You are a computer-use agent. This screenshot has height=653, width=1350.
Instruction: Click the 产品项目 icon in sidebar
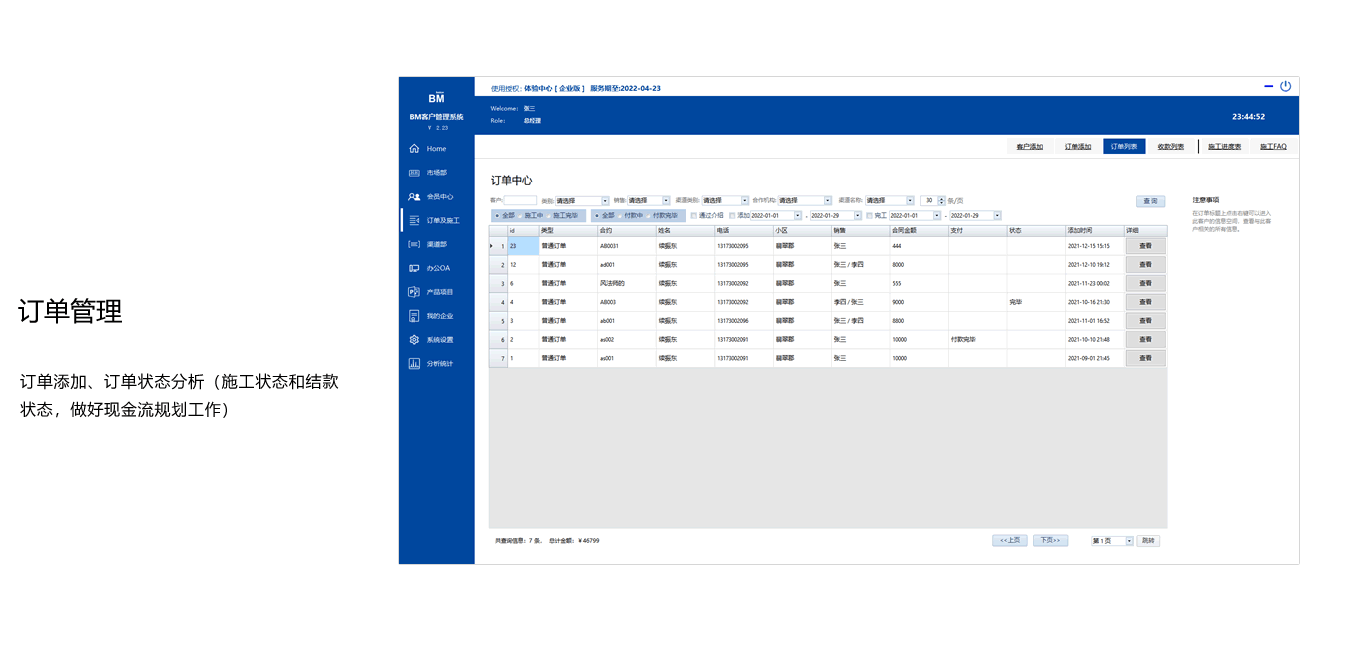click(414, 292)
